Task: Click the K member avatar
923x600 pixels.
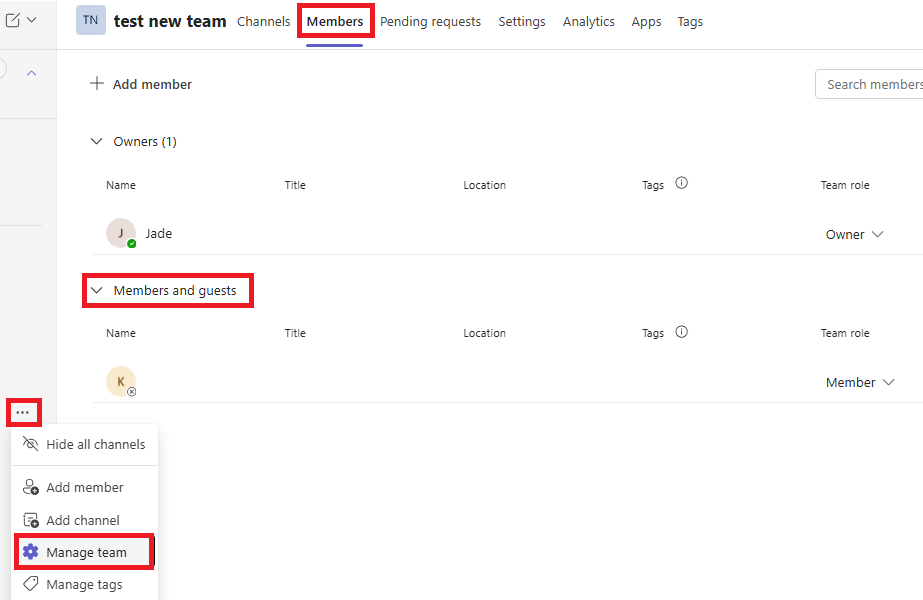Action: [x=121, y=382]
